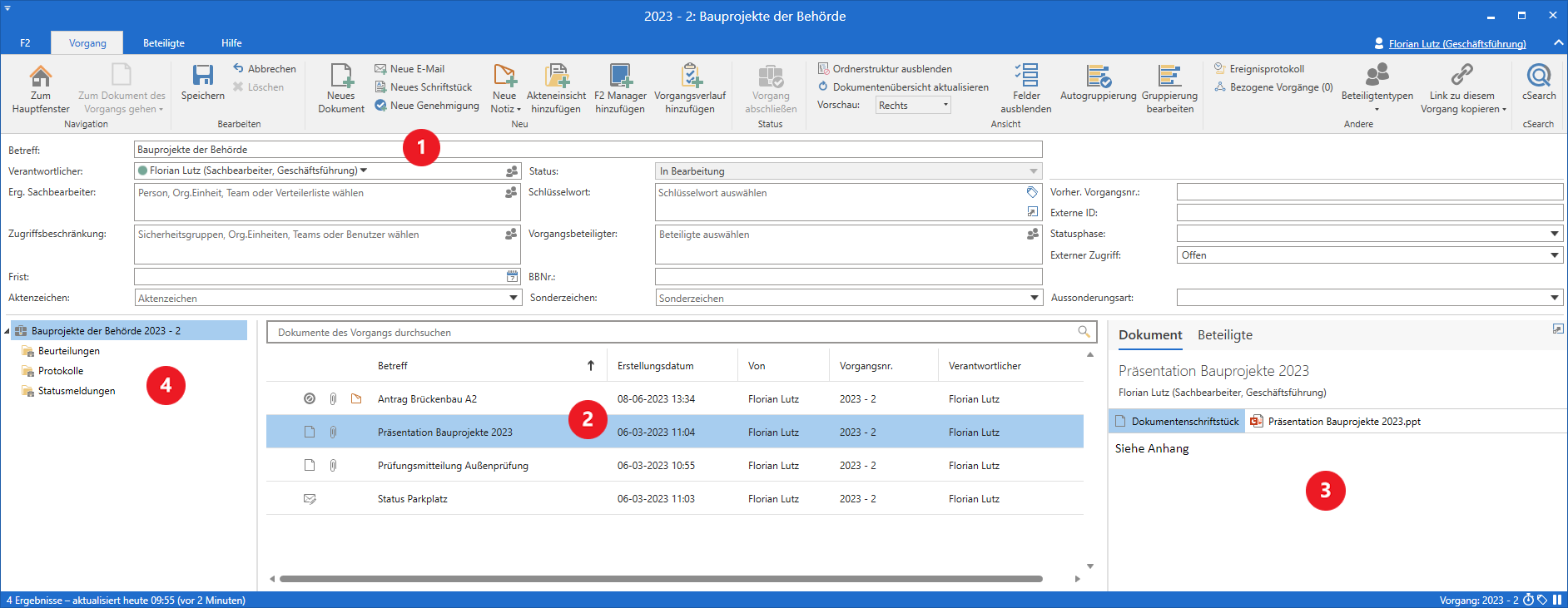Image resolution: width=1568 pixels, height=608 pixels.
Task: Open the Externer Zugriff dropdown
Action: click(1554, 255)
